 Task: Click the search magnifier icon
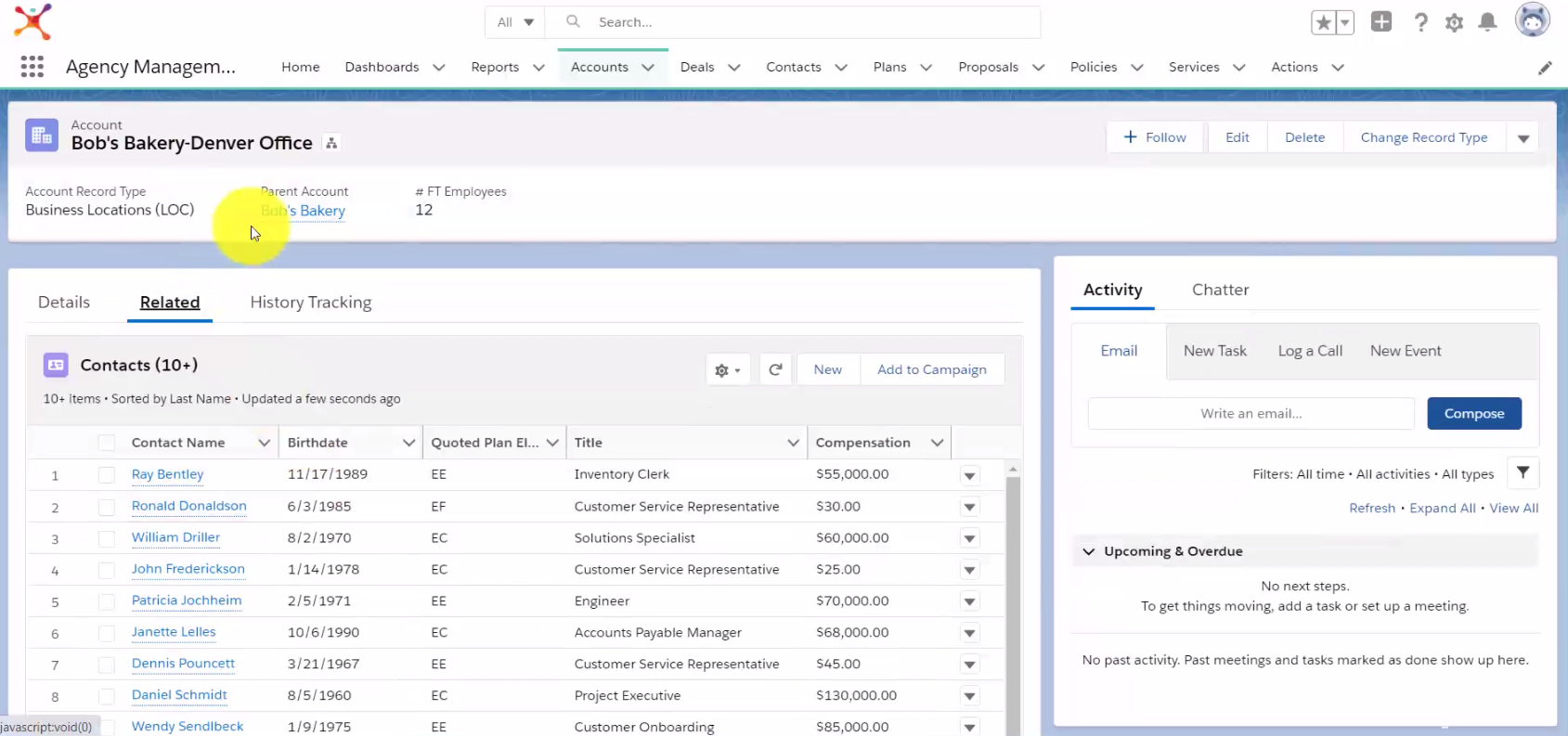[x=573, y=21]
